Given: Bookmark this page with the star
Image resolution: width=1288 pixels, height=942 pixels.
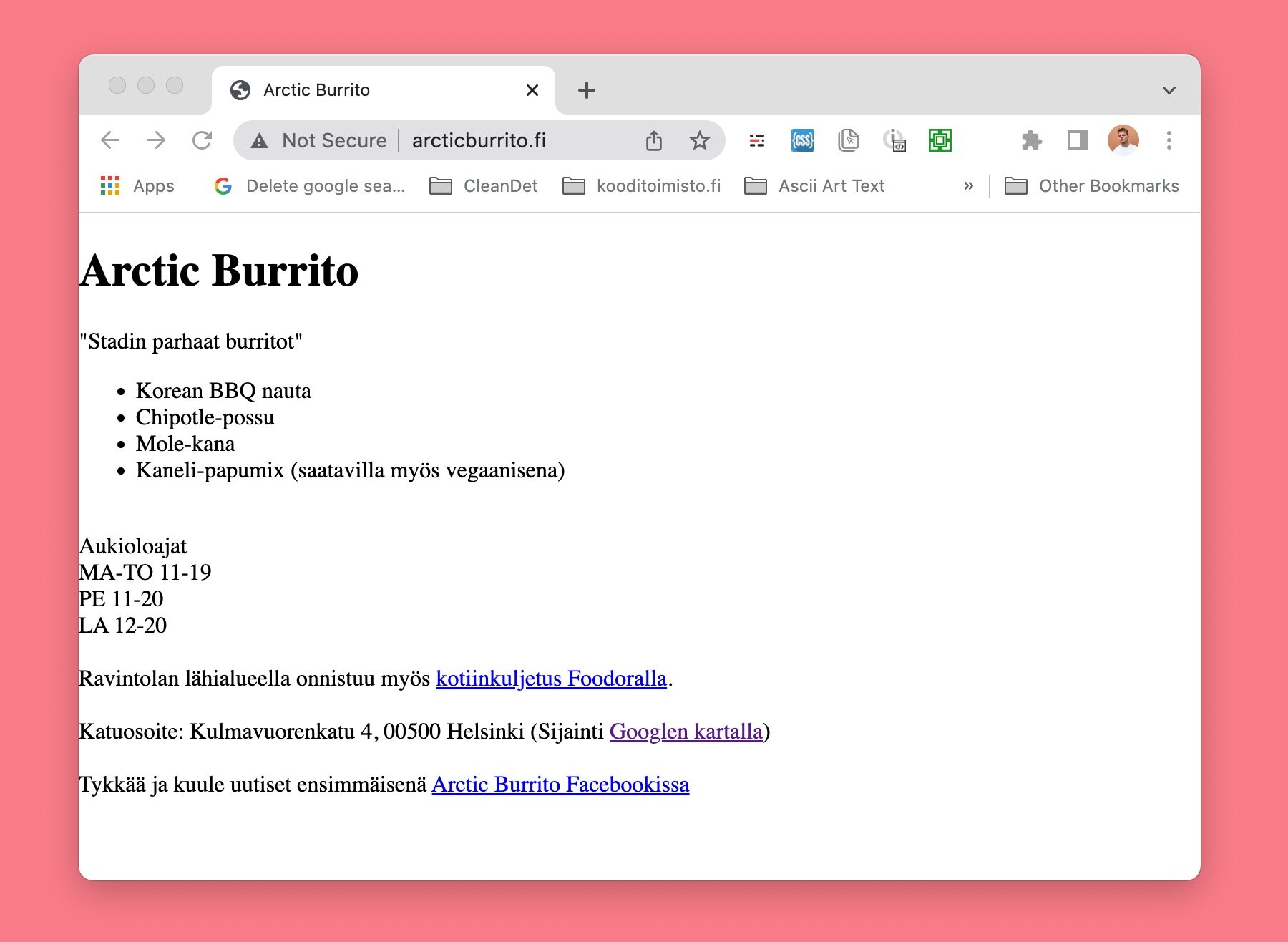Looking at the screenshot, I should click(700, 140).
